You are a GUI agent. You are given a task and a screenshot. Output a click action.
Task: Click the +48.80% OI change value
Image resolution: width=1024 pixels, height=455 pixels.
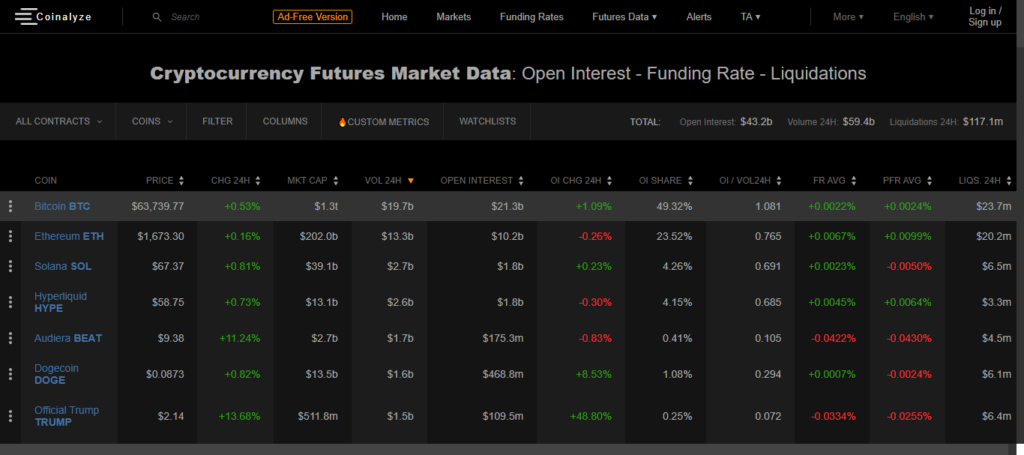[590, 416]
